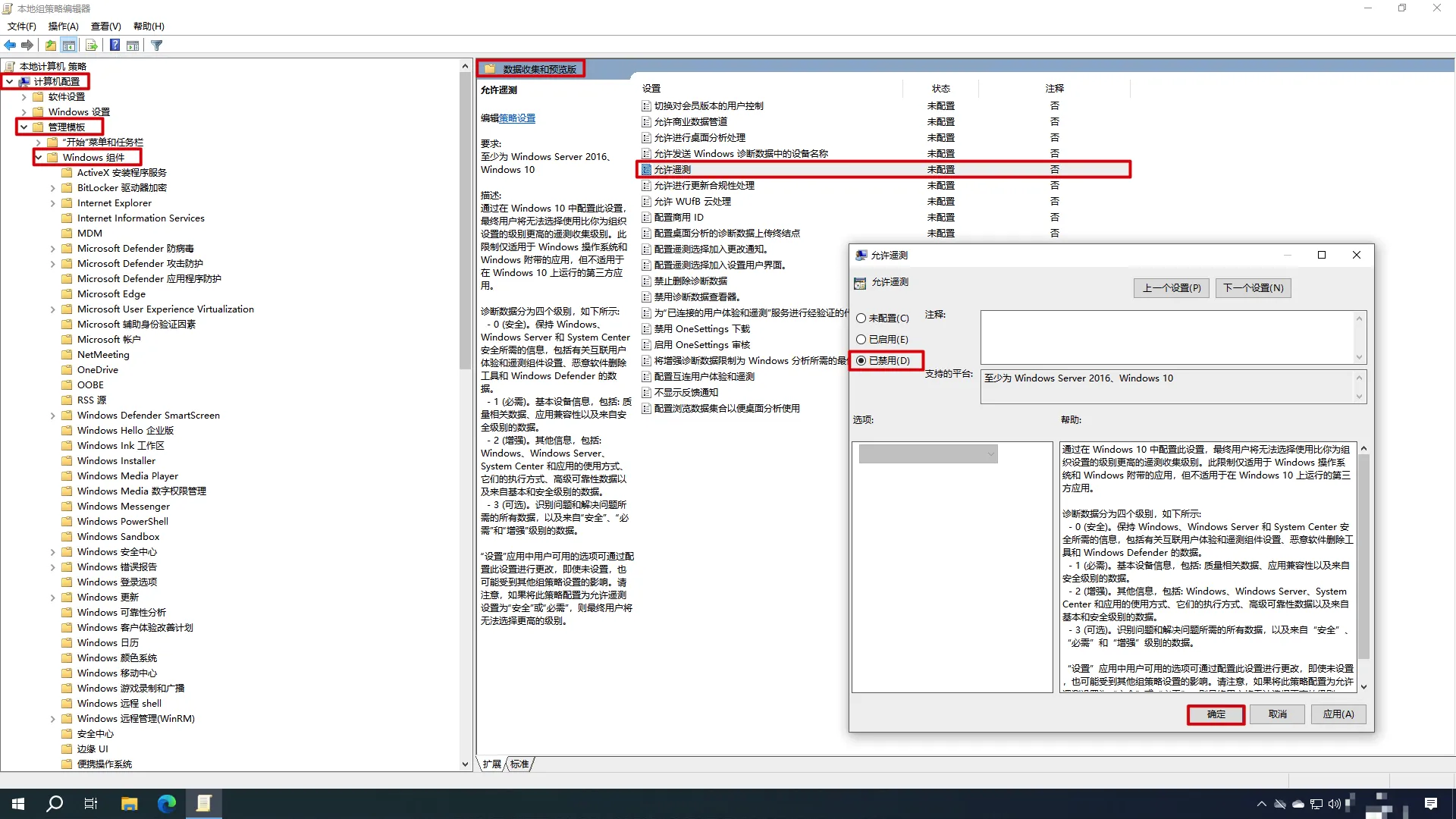The image size is (1456, 819).
Task: Select the 已禁用(D) radio button
Action: [x=861, y=361]
